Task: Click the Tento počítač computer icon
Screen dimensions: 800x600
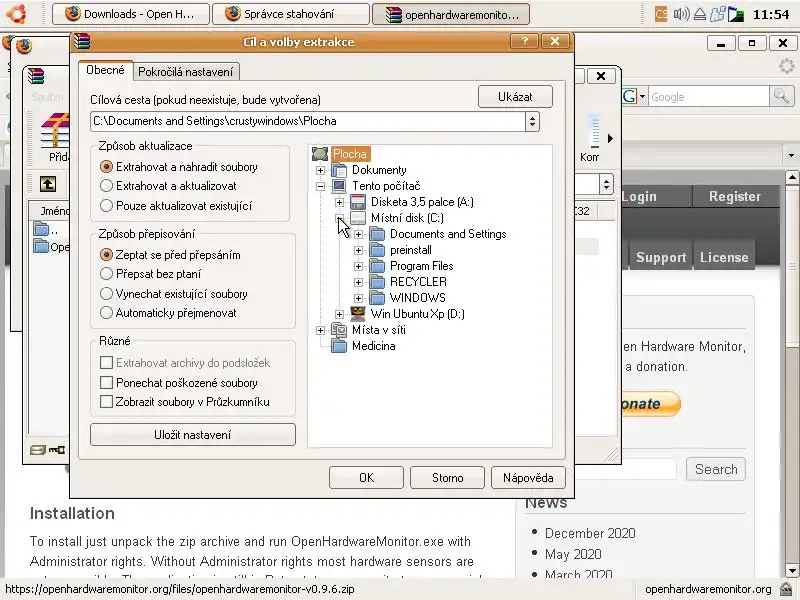Action: [x=339, y=186]
